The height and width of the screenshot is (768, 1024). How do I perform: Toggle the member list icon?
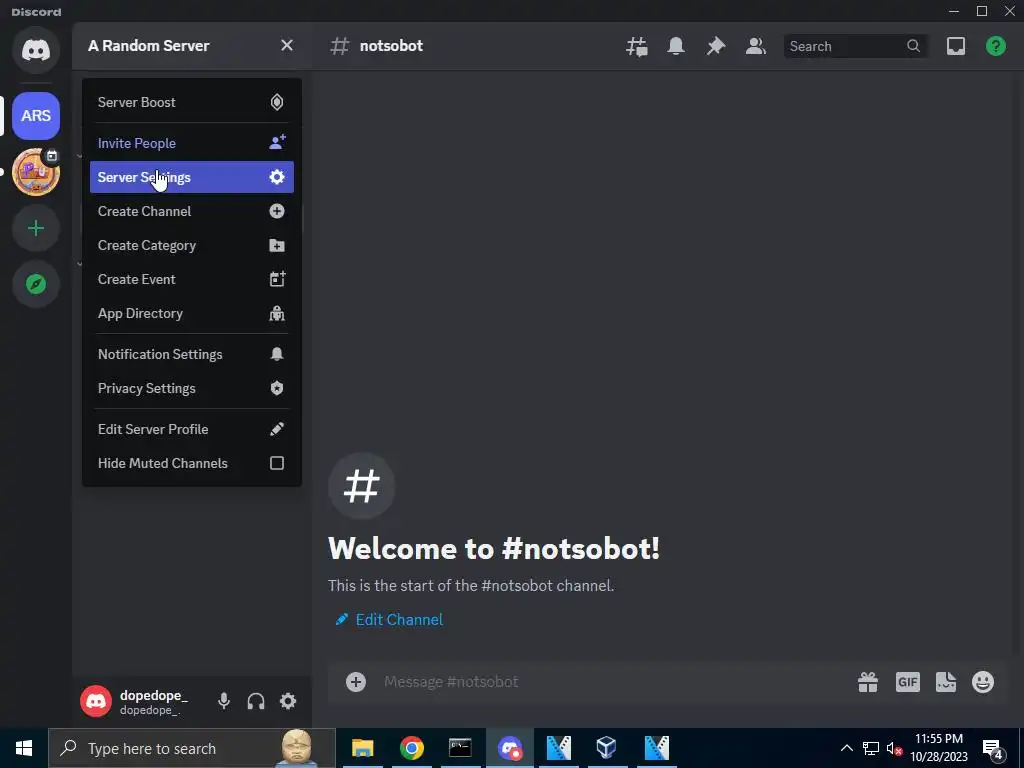point(756,46)
